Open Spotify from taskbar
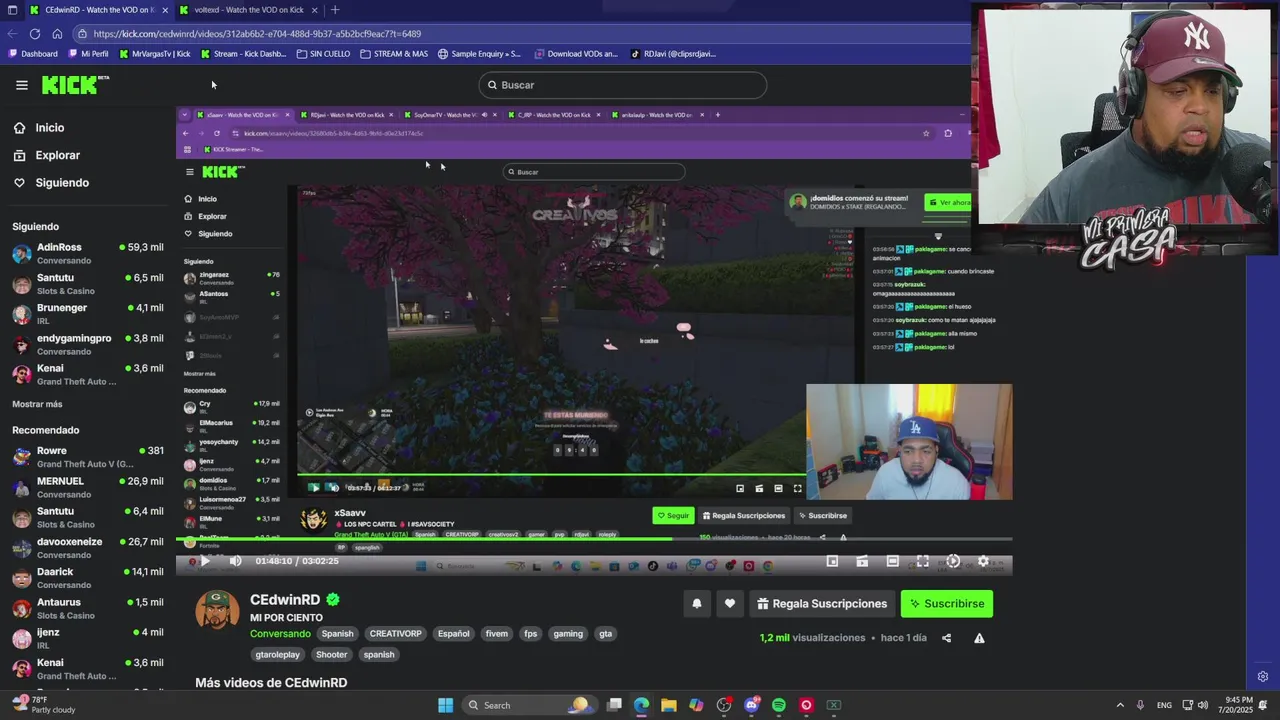This screenshot has height=720, width=1280. click(x=779, y=705)
